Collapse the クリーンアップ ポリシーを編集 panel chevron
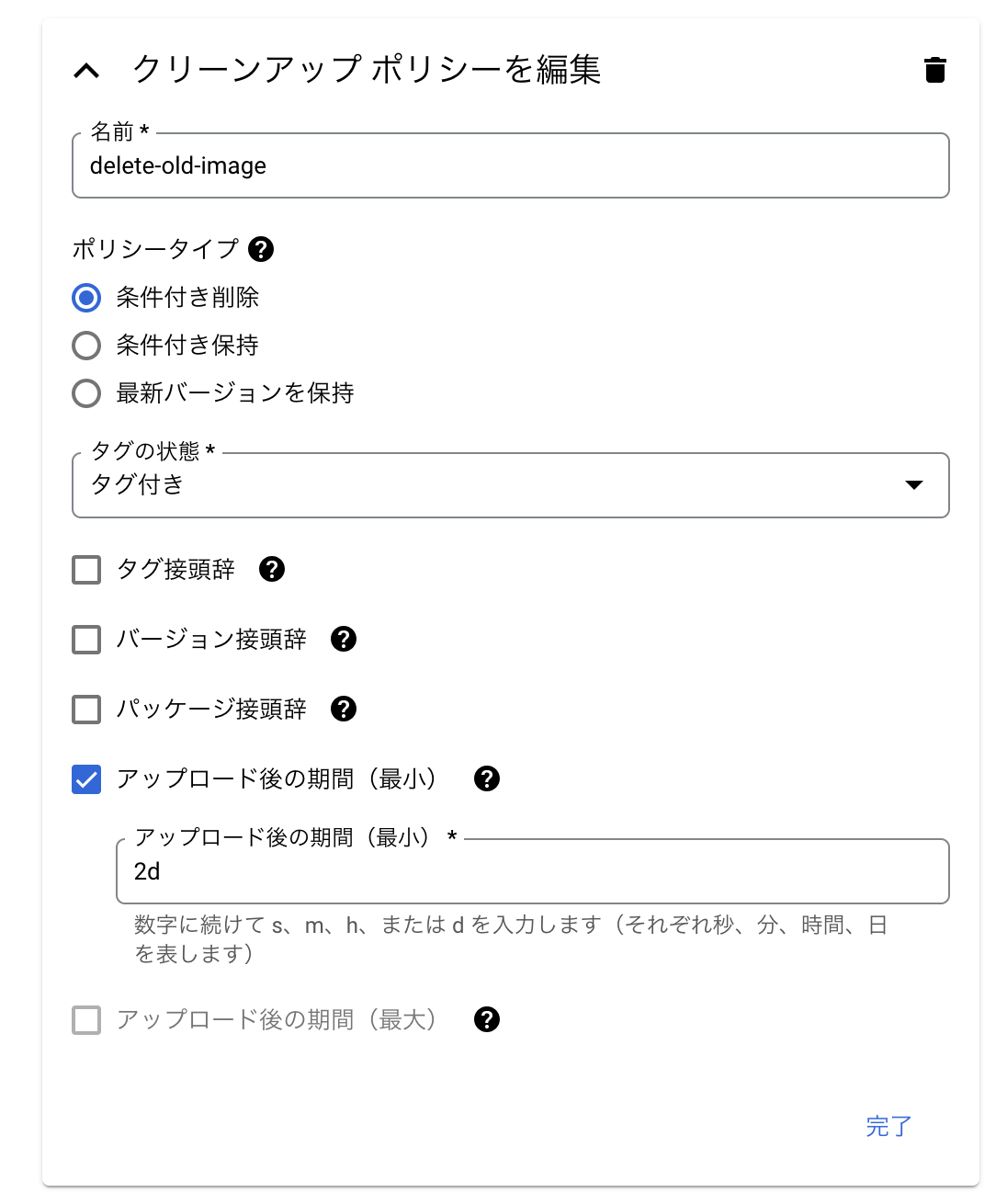 tap(86, 71)
